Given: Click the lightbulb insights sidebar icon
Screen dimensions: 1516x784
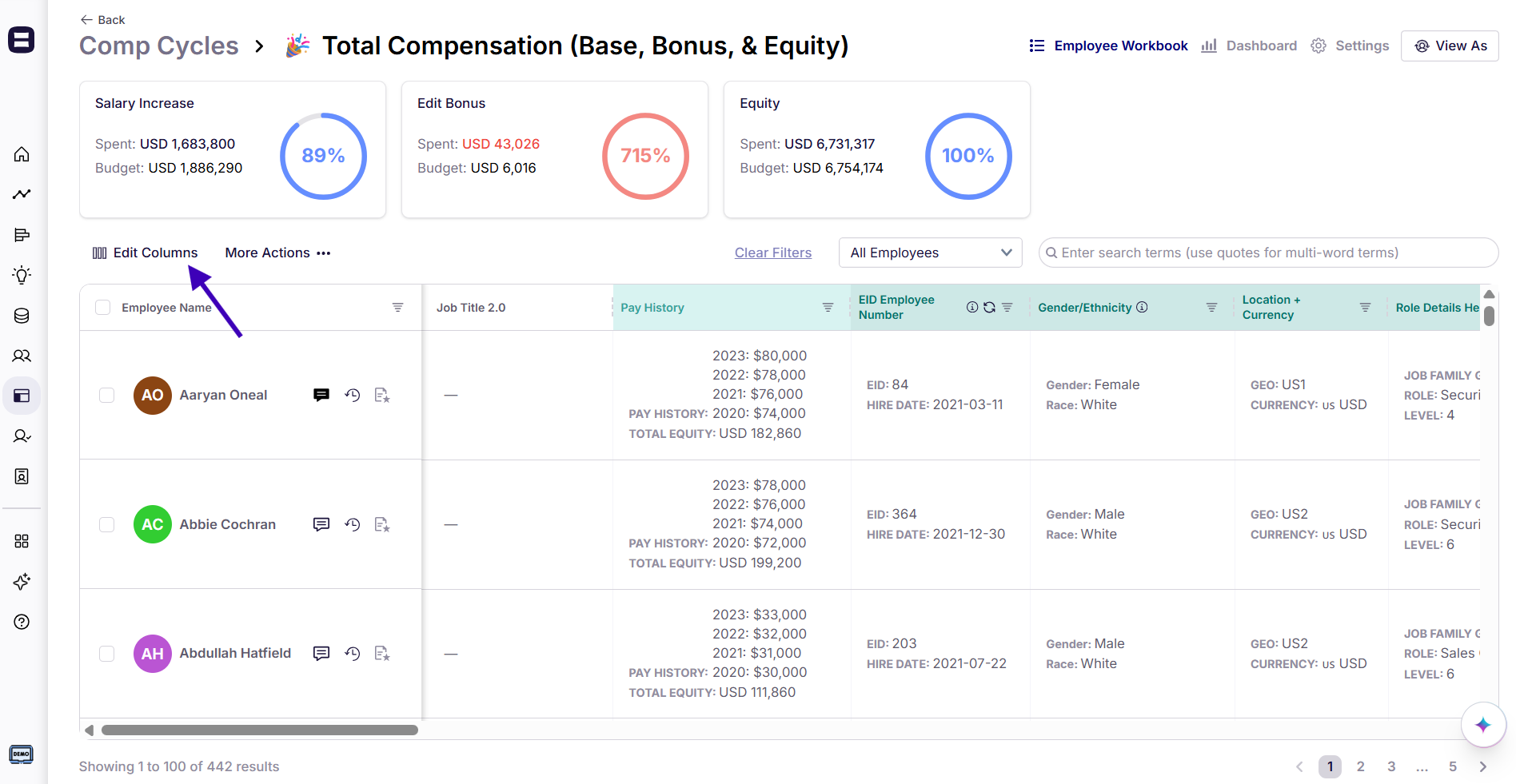Looking at the screenshot, I should coord(22,275).
